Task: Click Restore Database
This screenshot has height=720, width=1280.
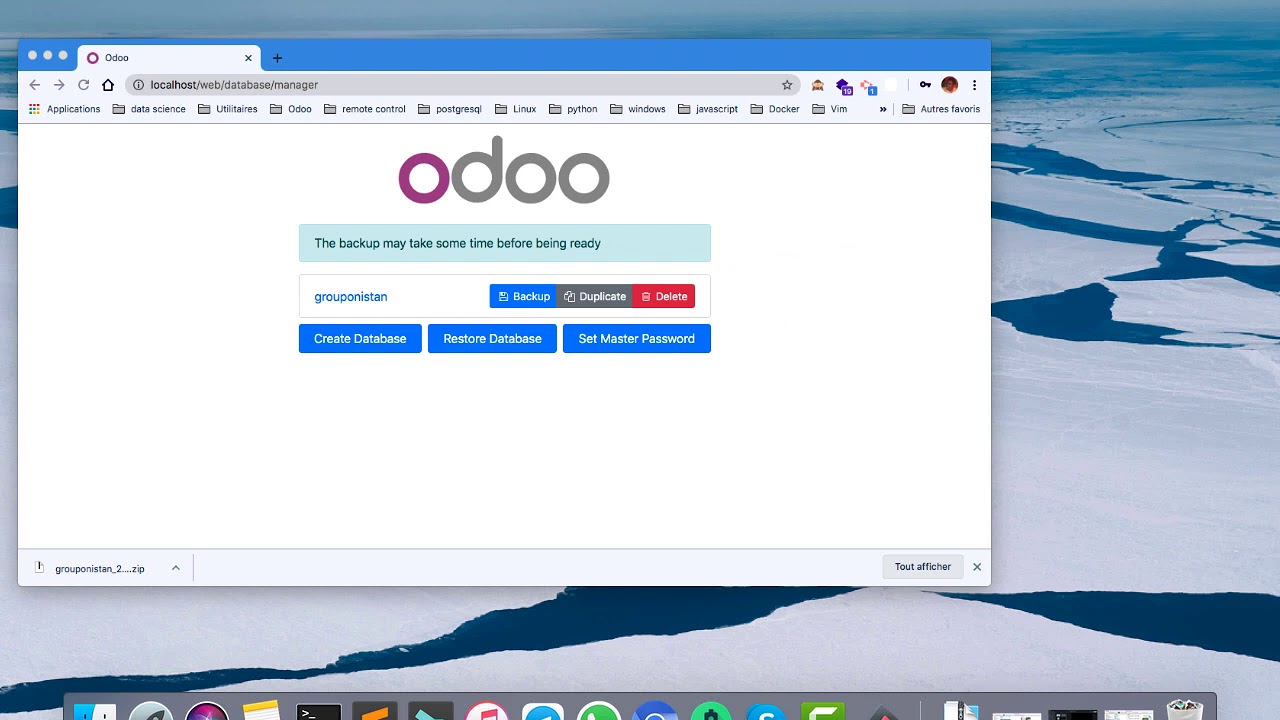Action: [x=492, y=339]
